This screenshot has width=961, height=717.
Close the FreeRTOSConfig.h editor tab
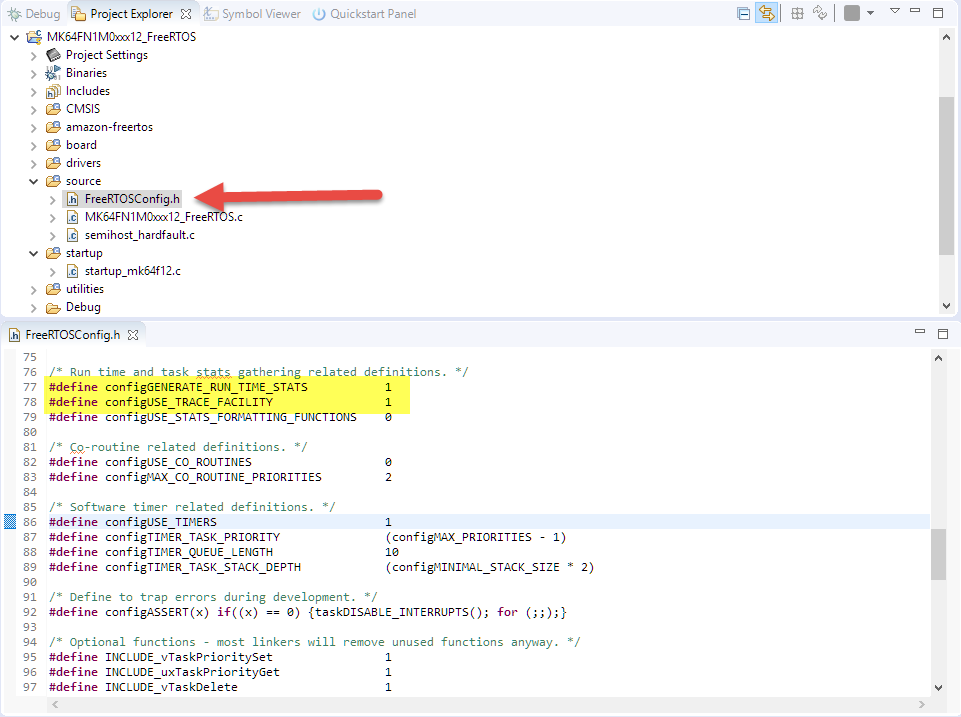(x=133, y=335)
